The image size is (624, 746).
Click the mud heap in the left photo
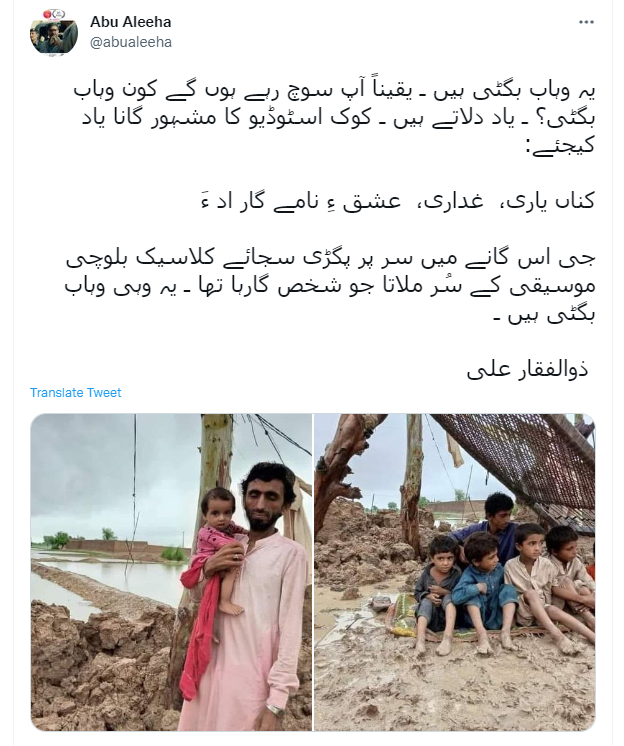[95, 666]
